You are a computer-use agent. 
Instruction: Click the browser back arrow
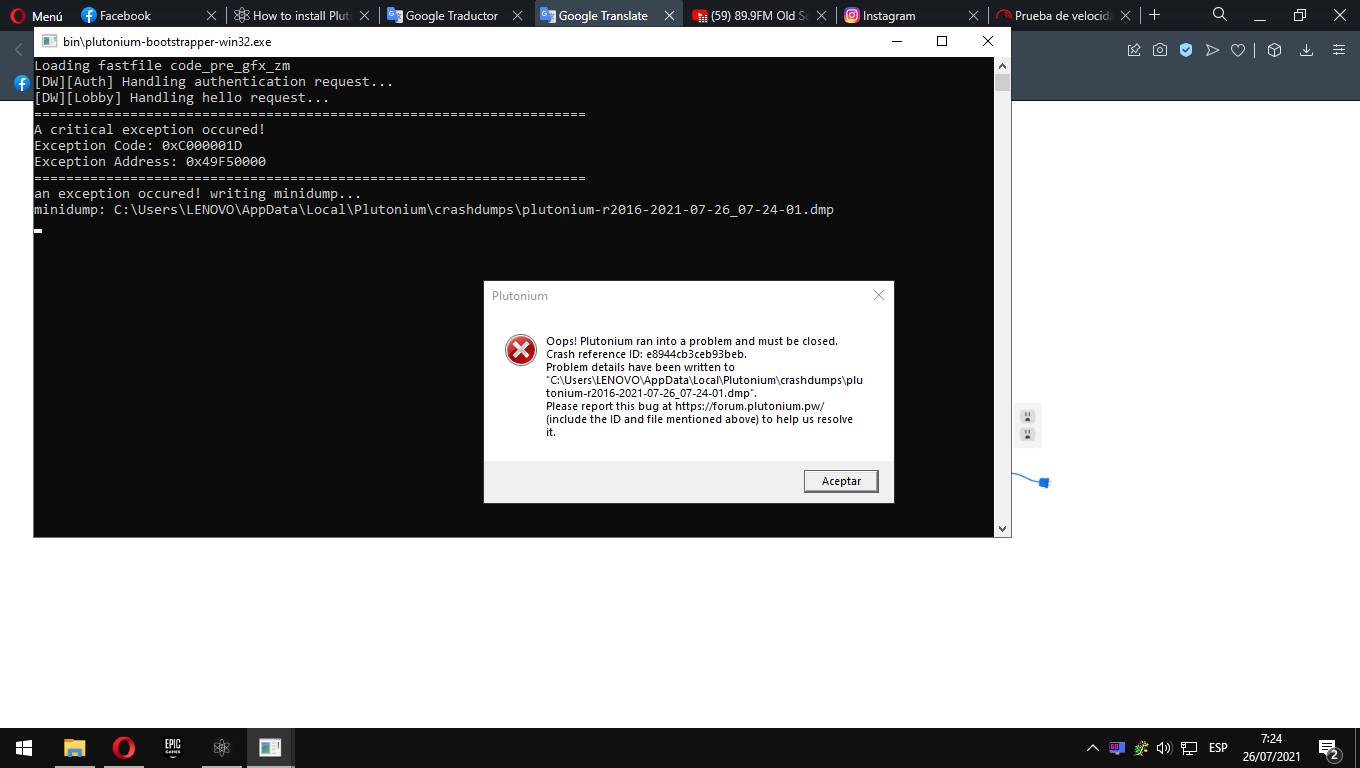tap(18, 49)
